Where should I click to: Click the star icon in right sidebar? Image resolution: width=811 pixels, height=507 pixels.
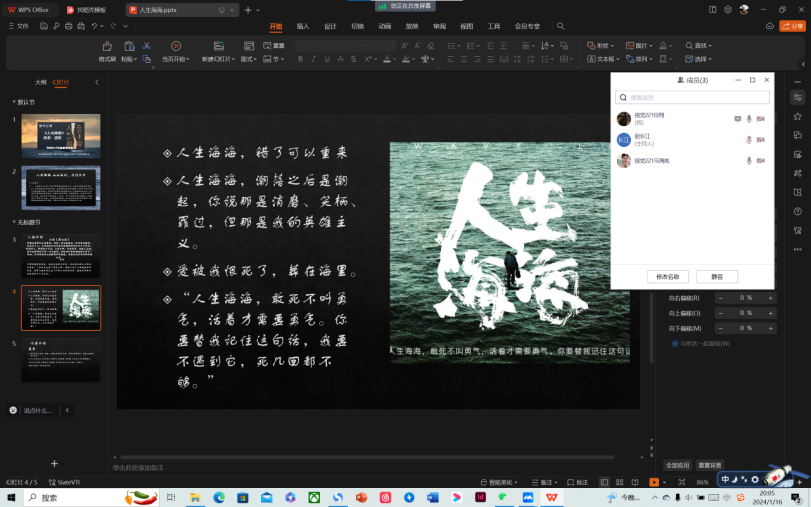[797, 117]
